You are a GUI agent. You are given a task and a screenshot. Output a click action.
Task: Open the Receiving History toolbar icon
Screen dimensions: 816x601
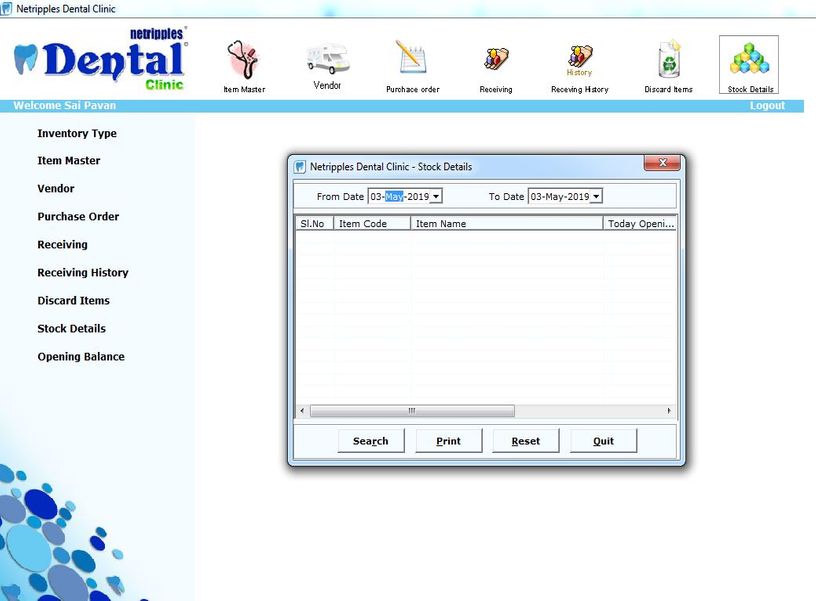[x=580, y=68]
